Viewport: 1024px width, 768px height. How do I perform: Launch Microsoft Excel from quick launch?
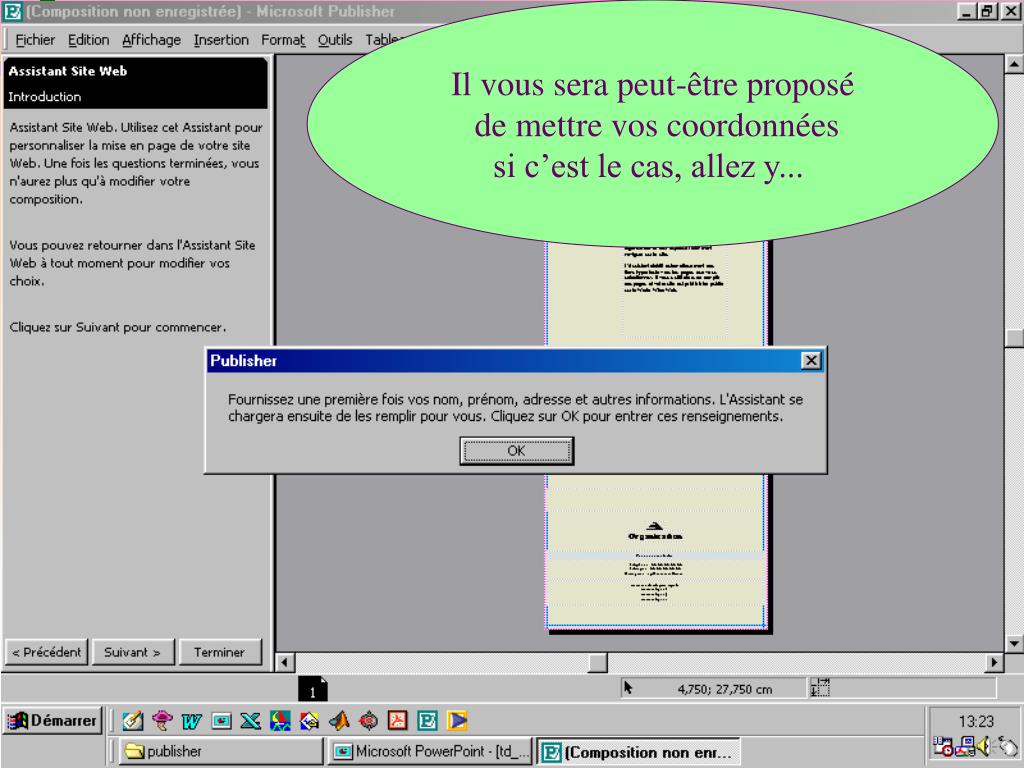[x=251, y=720]
